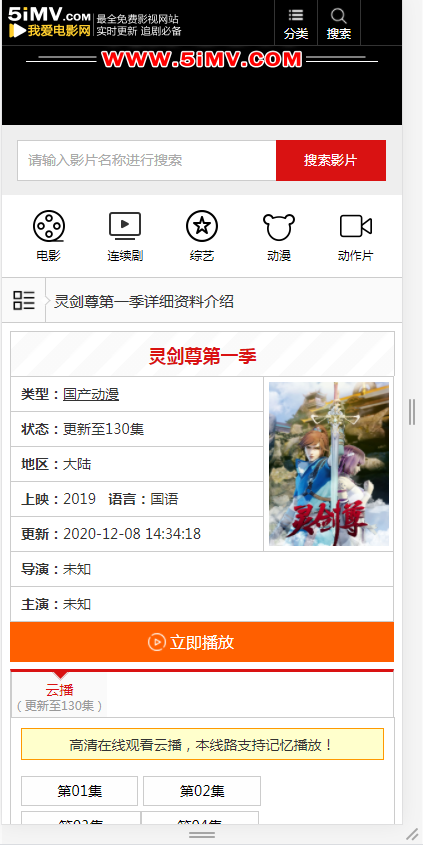Select the 综艺 star icon

click(202, 226)
